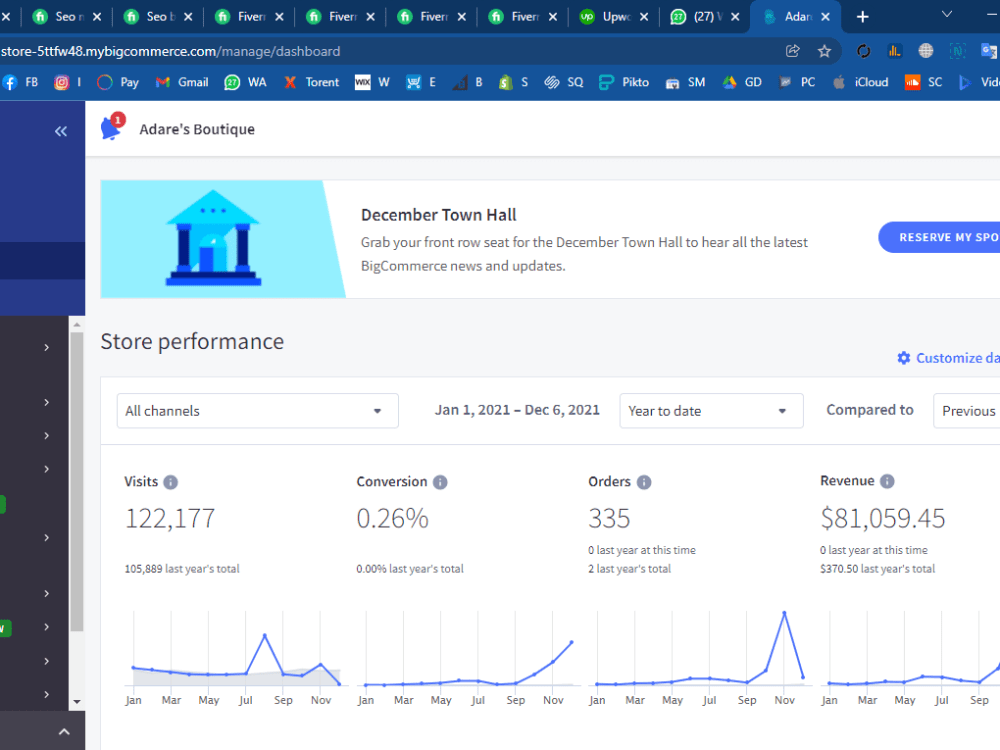Open the Shopify S bookmark
The width and height of the screenshot is (1000, 750).
click(x=514, y=82)
